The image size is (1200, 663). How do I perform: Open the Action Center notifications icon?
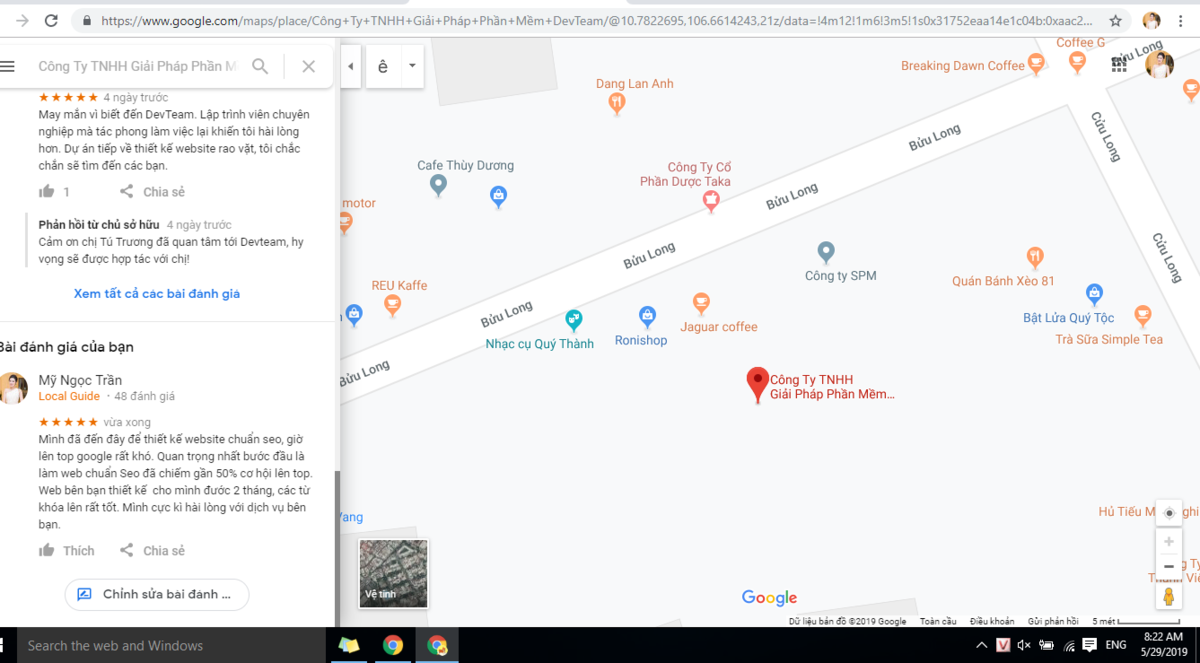(1090, 645)
